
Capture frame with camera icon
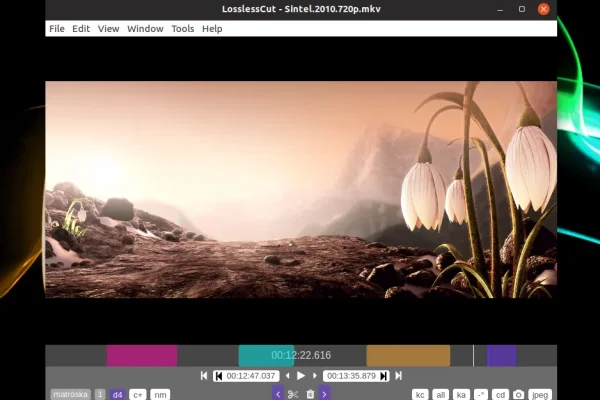pyautogui.click(x=520, y=394)
